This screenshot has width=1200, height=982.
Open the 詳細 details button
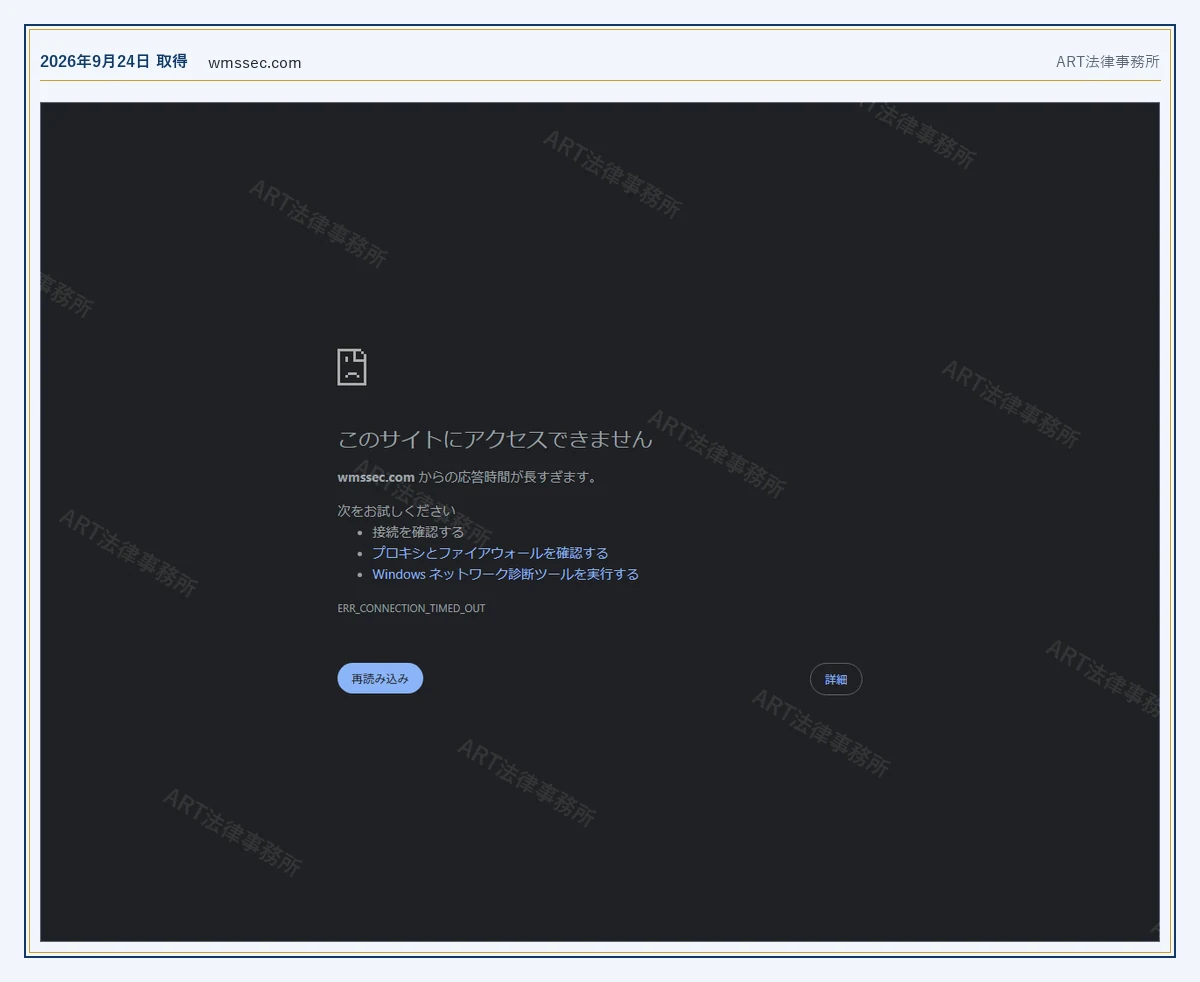[x=836, y=679]
